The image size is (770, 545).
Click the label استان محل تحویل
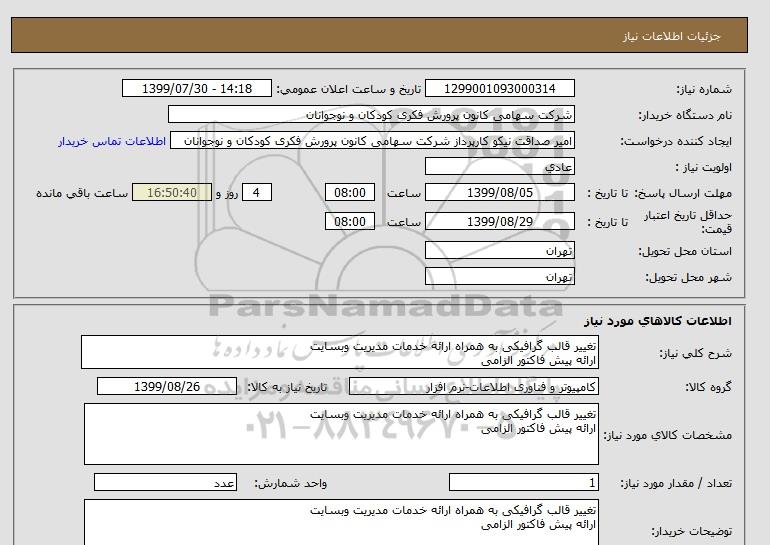coord(685,251)
